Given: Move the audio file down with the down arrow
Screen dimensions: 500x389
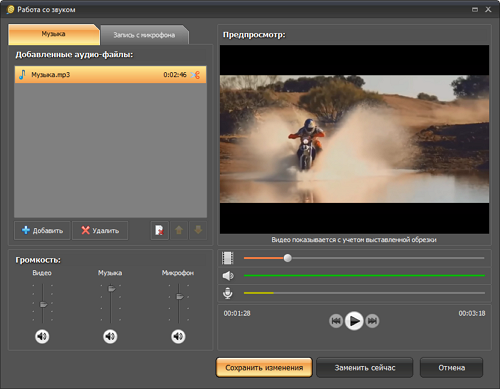Looking at the screenshot, I should 198,230.
